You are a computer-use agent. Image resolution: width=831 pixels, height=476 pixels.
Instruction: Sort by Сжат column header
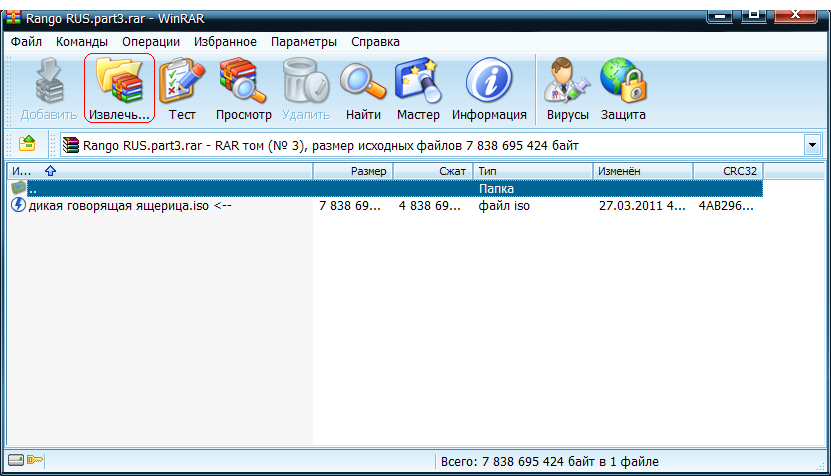433,171
